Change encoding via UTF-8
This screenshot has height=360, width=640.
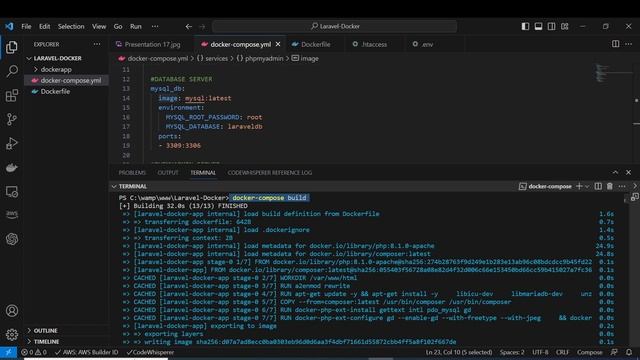[540, 352]
